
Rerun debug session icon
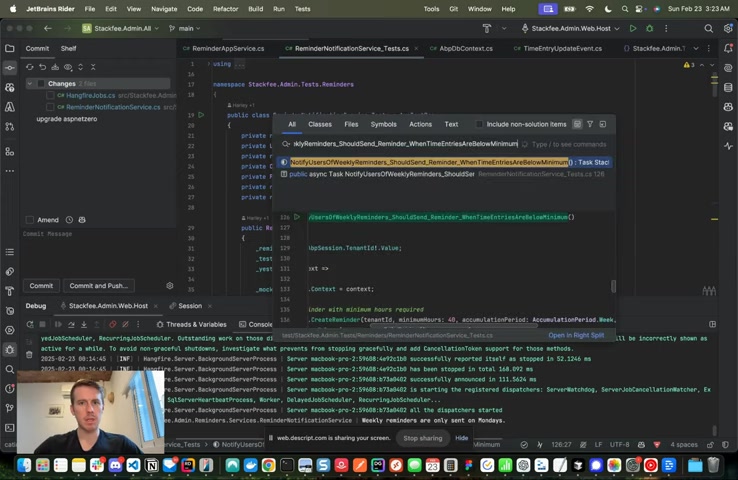[30, 324]
